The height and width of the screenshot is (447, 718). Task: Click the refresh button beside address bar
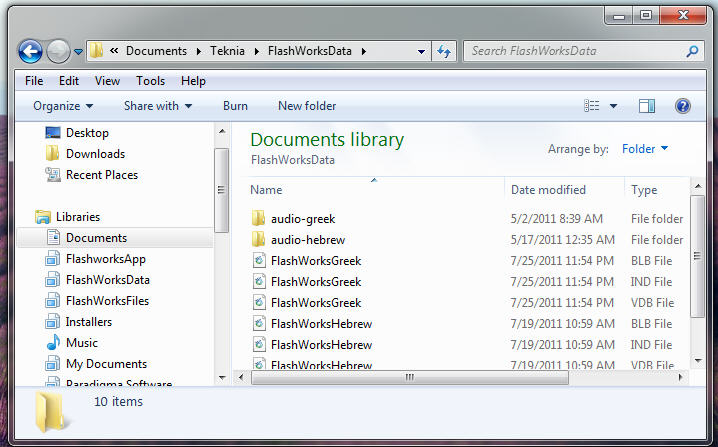tap(445, 51)
